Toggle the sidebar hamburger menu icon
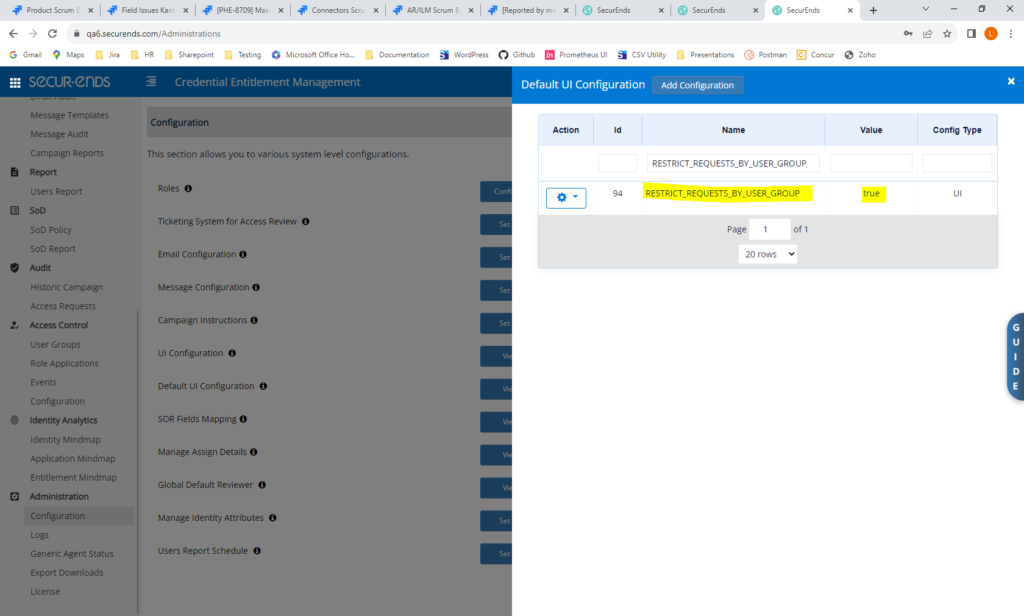Image resolution: width=1024 pixels, height=616 pixels. 151,82
